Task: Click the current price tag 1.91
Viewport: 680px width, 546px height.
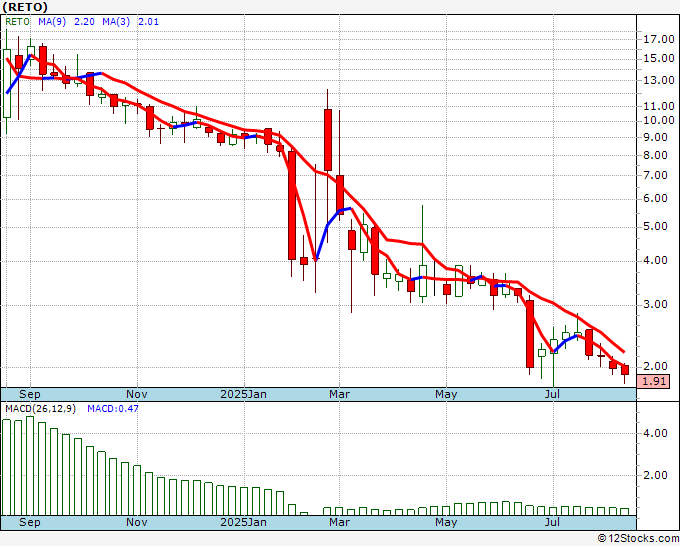Action: tap(654, 381)
